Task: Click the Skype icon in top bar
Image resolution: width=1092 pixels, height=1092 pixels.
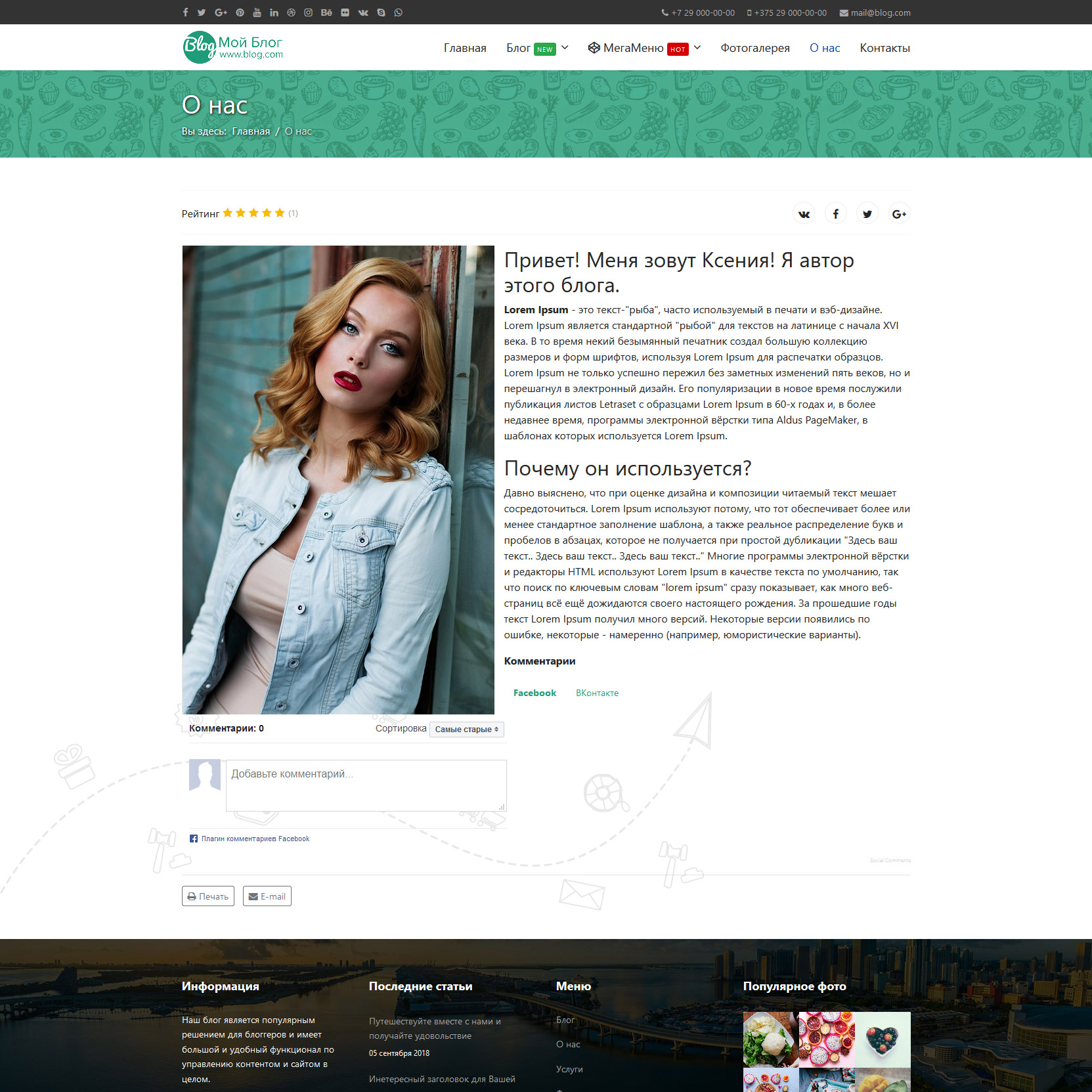Action: click(x=381, y=12)
